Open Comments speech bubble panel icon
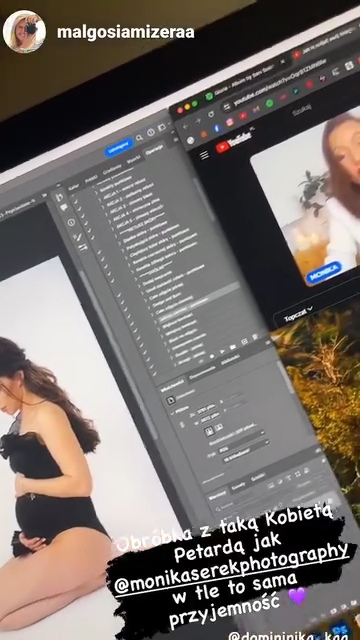Image resolution: width=360 pixels, height=640 pixels. 64,208
